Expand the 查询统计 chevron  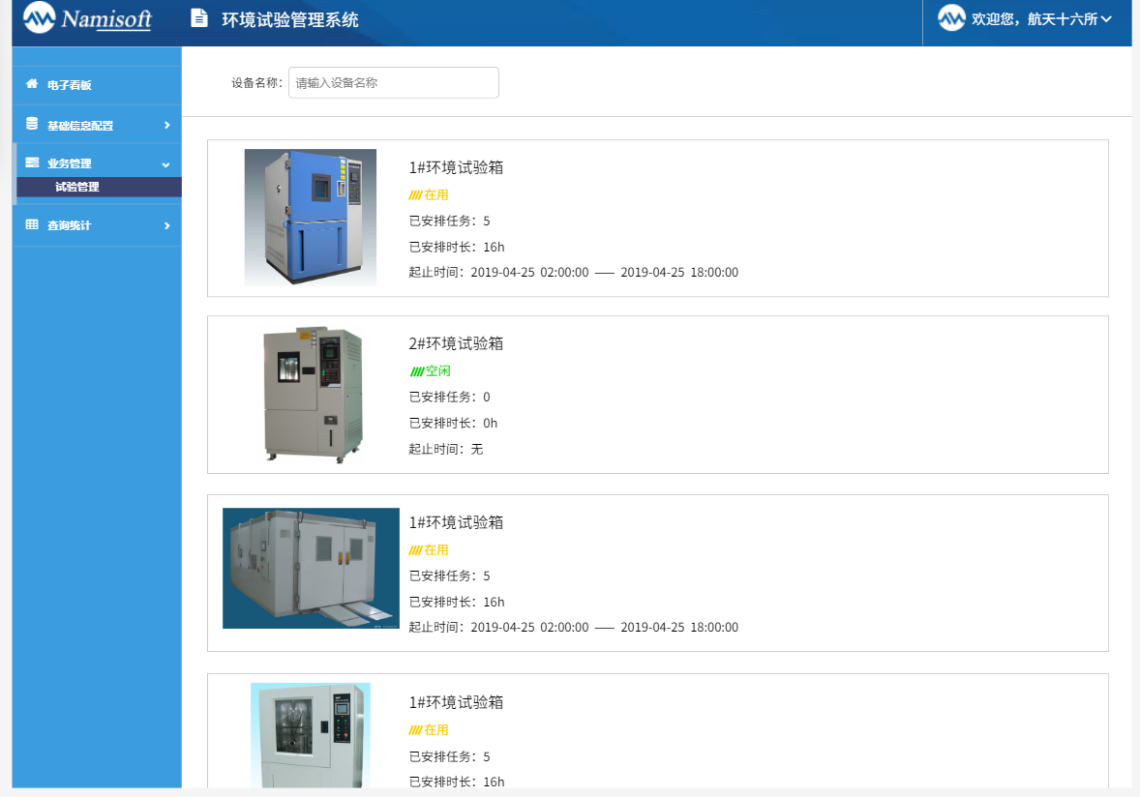[166, 225]
